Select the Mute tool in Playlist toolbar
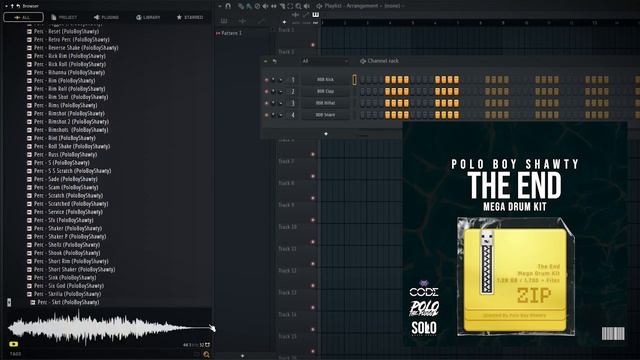 coord(265,6)
